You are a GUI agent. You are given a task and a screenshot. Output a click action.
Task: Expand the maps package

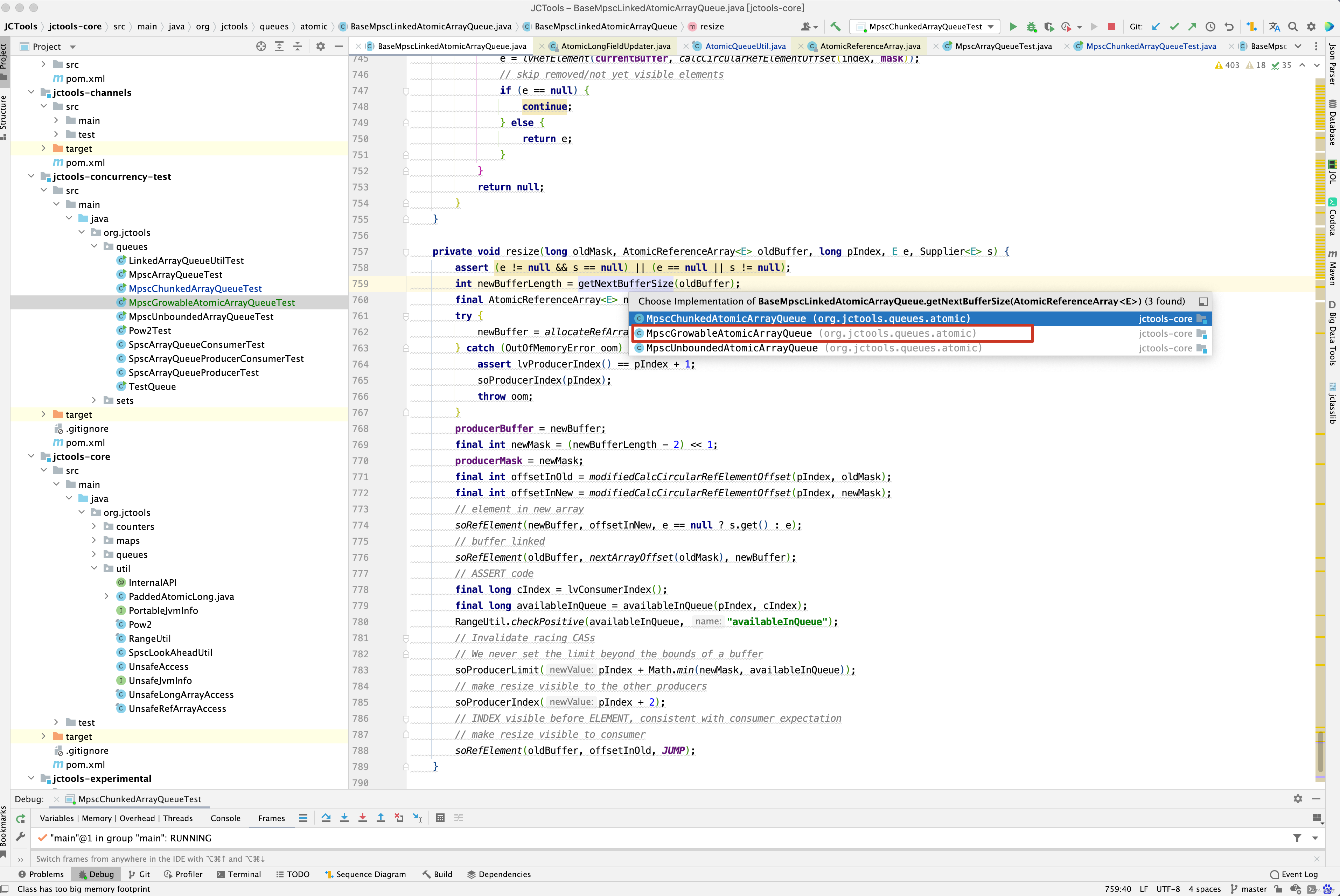coord(94,540)
